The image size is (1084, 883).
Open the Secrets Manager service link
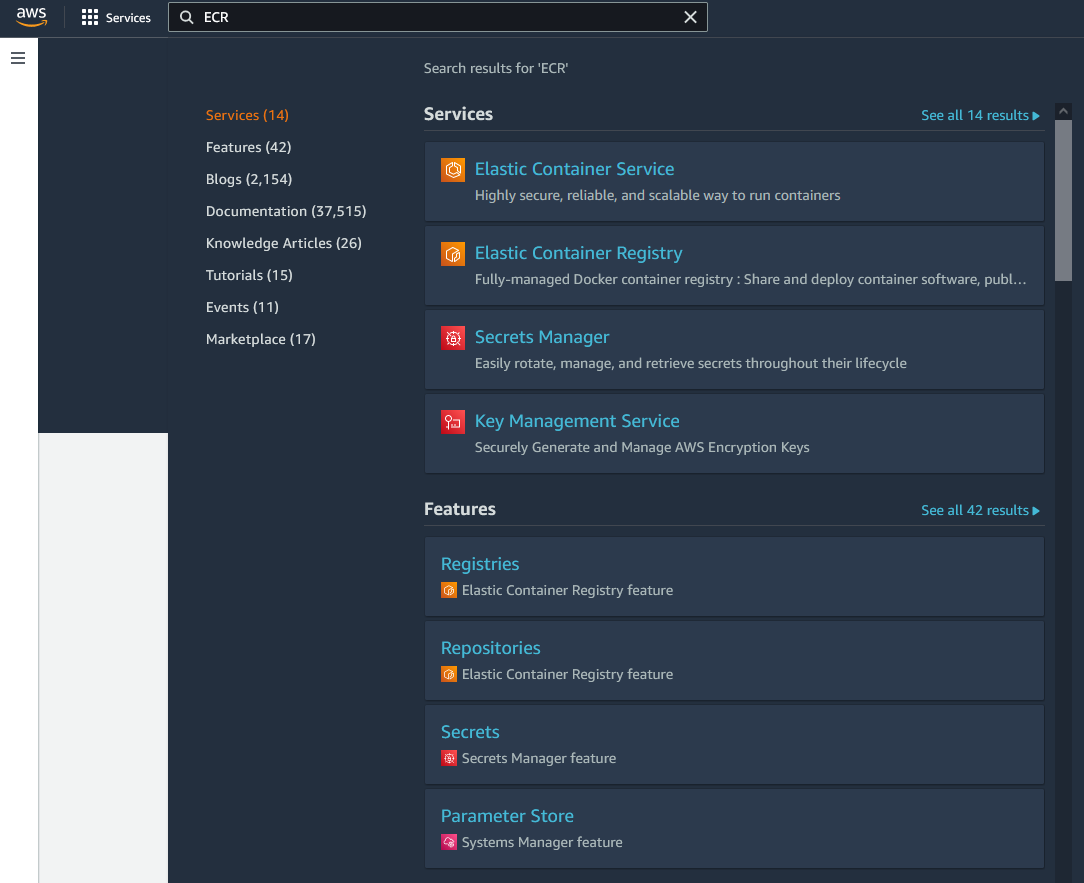[x=541, y=337]
